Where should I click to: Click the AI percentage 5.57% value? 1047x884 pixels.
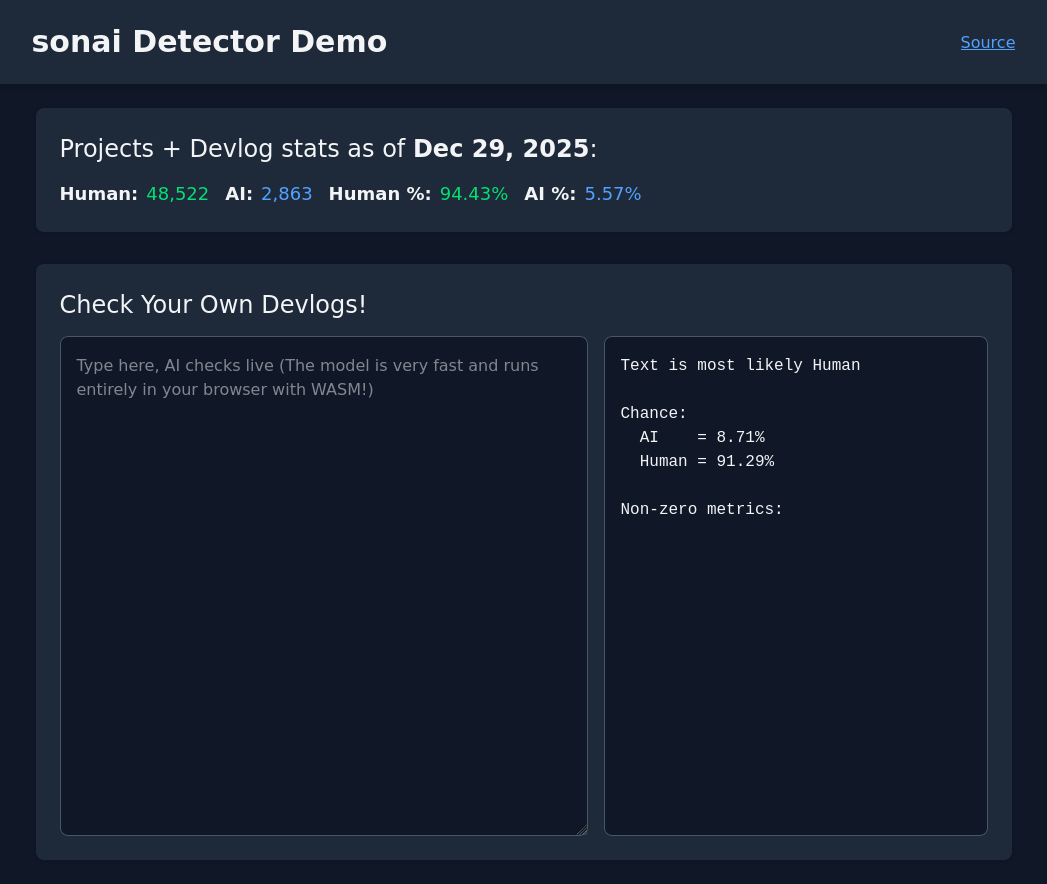click(x=612, y=194)
